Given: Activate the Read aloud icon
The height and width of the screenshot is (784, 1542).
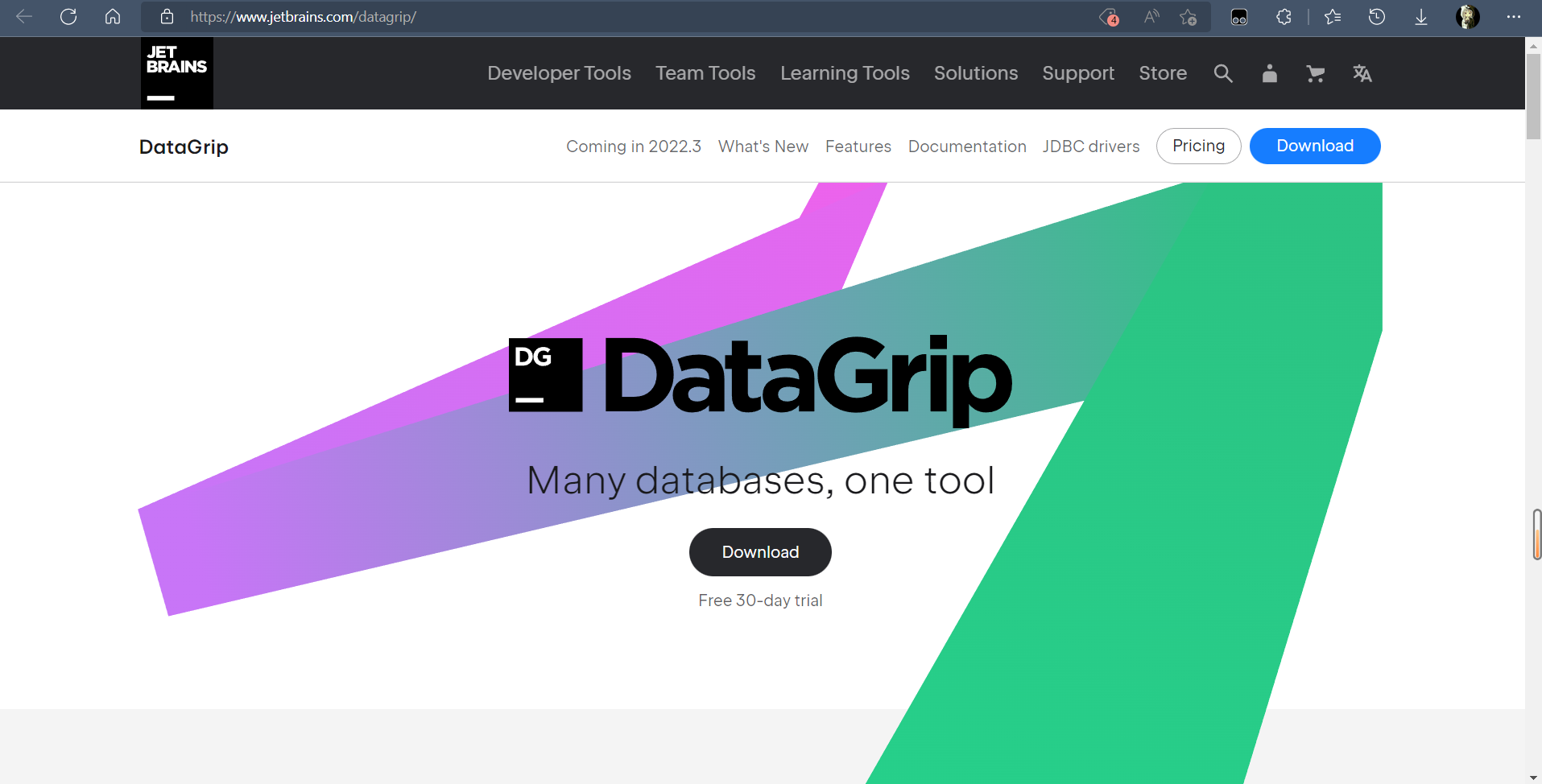Looking at the screenshot, I should [x=1151, y=17].
